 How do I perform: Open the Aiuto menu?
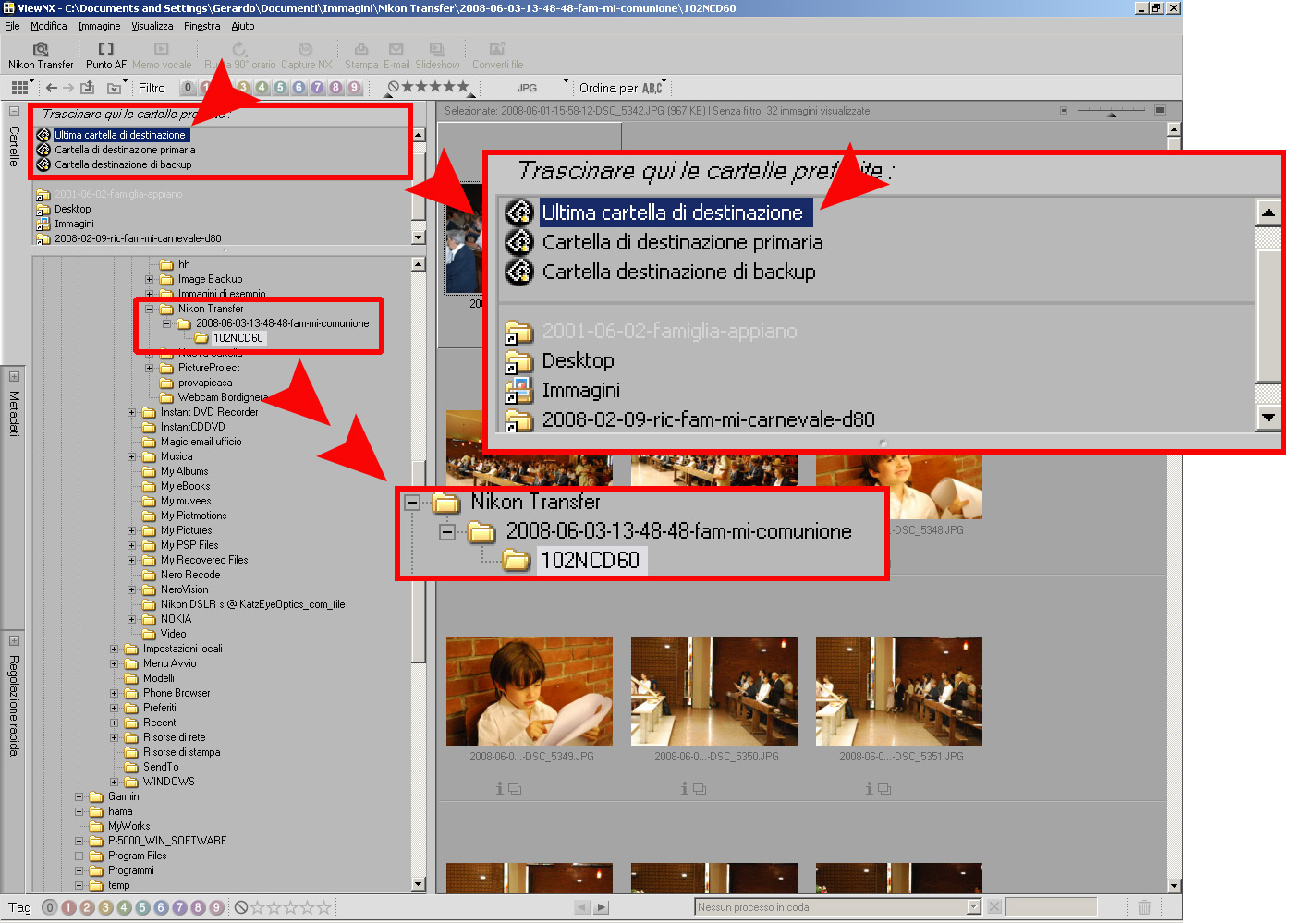(x=243, y=26)
